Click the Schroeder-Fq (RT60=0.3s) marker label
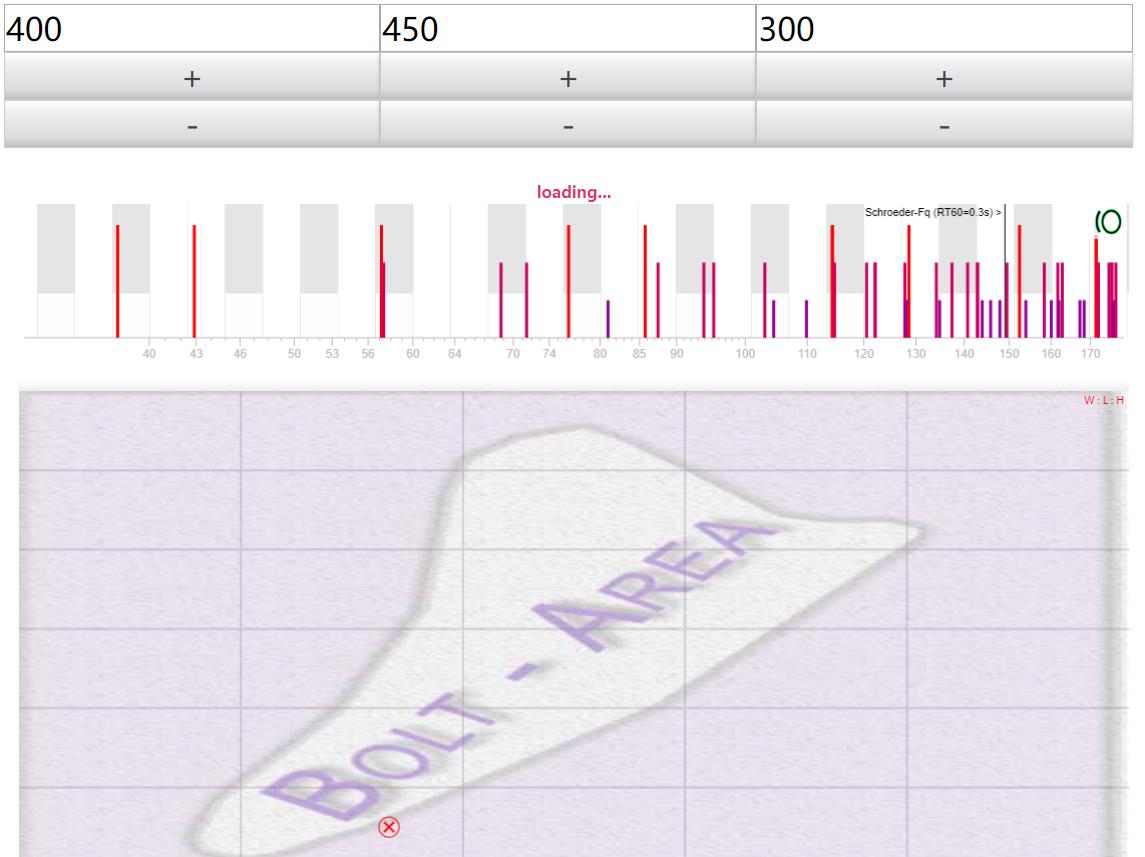The height and width of the screenshot is (857, 1145). 933,212
